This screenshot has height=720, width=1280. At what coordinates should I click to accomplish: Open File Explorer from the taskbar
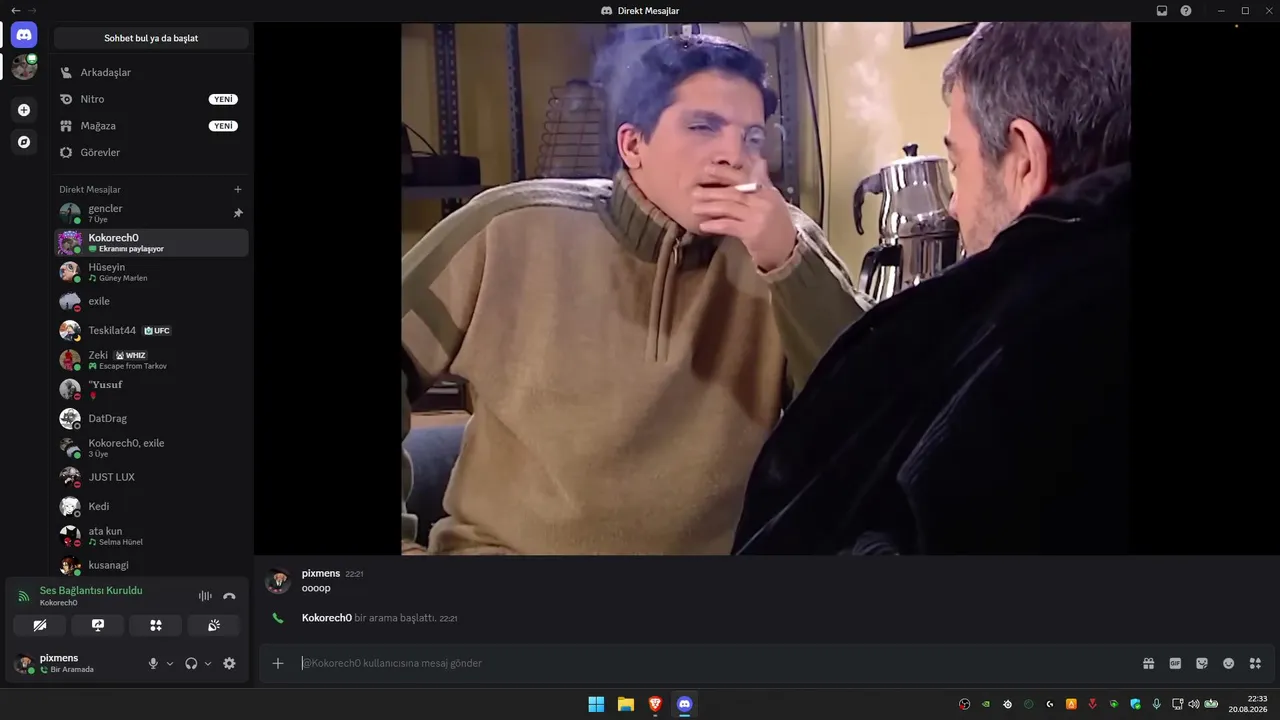coord(626,704)
